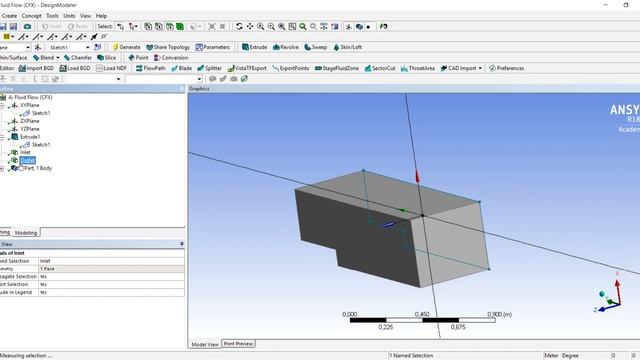Open the yellow layout dropdown icon
The image size is (640, 360).
[x=8, y=37]
